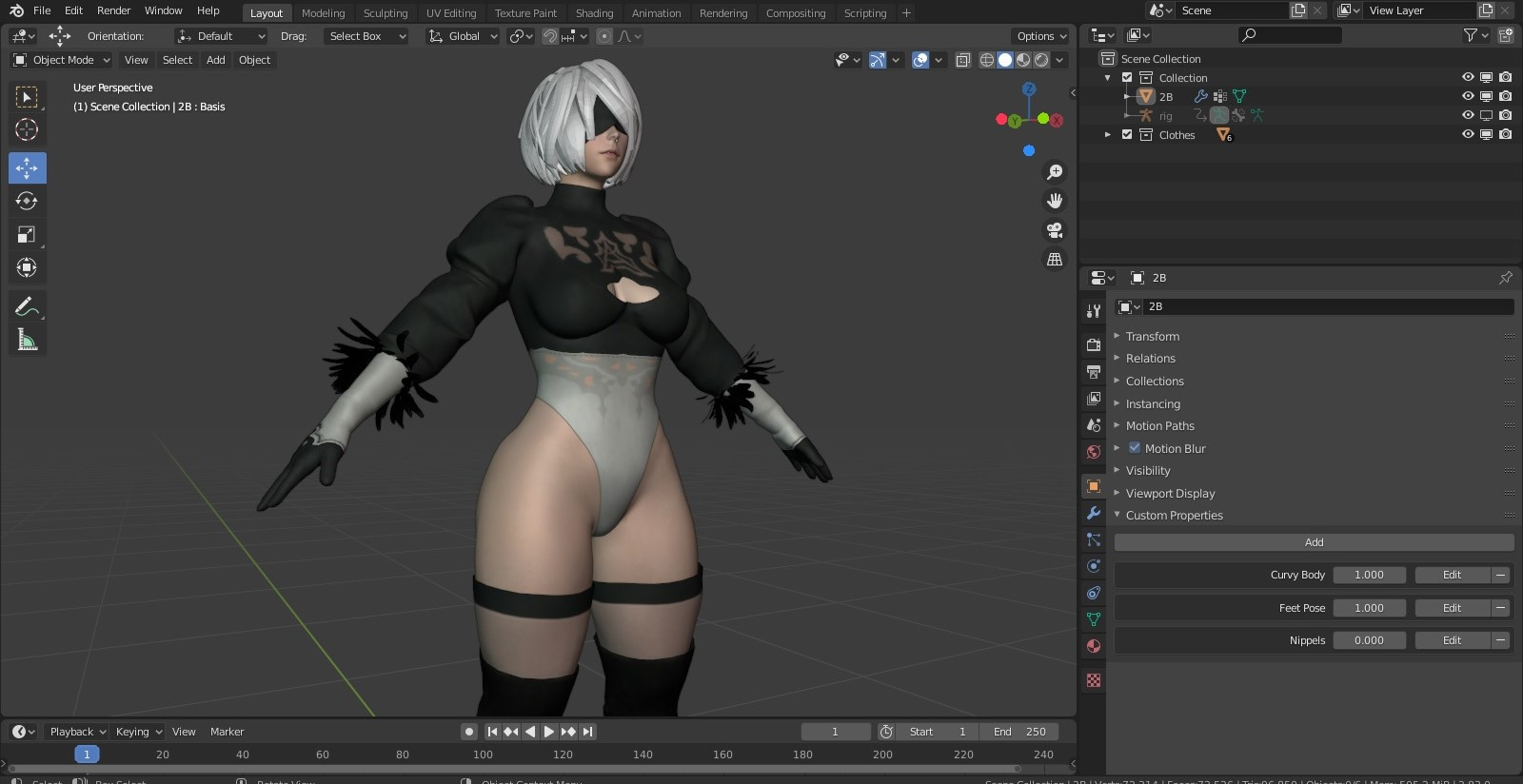Toggle X-ray display in viewport header
The width and height of the screenshot is (1523, 784).
[962, 60]
